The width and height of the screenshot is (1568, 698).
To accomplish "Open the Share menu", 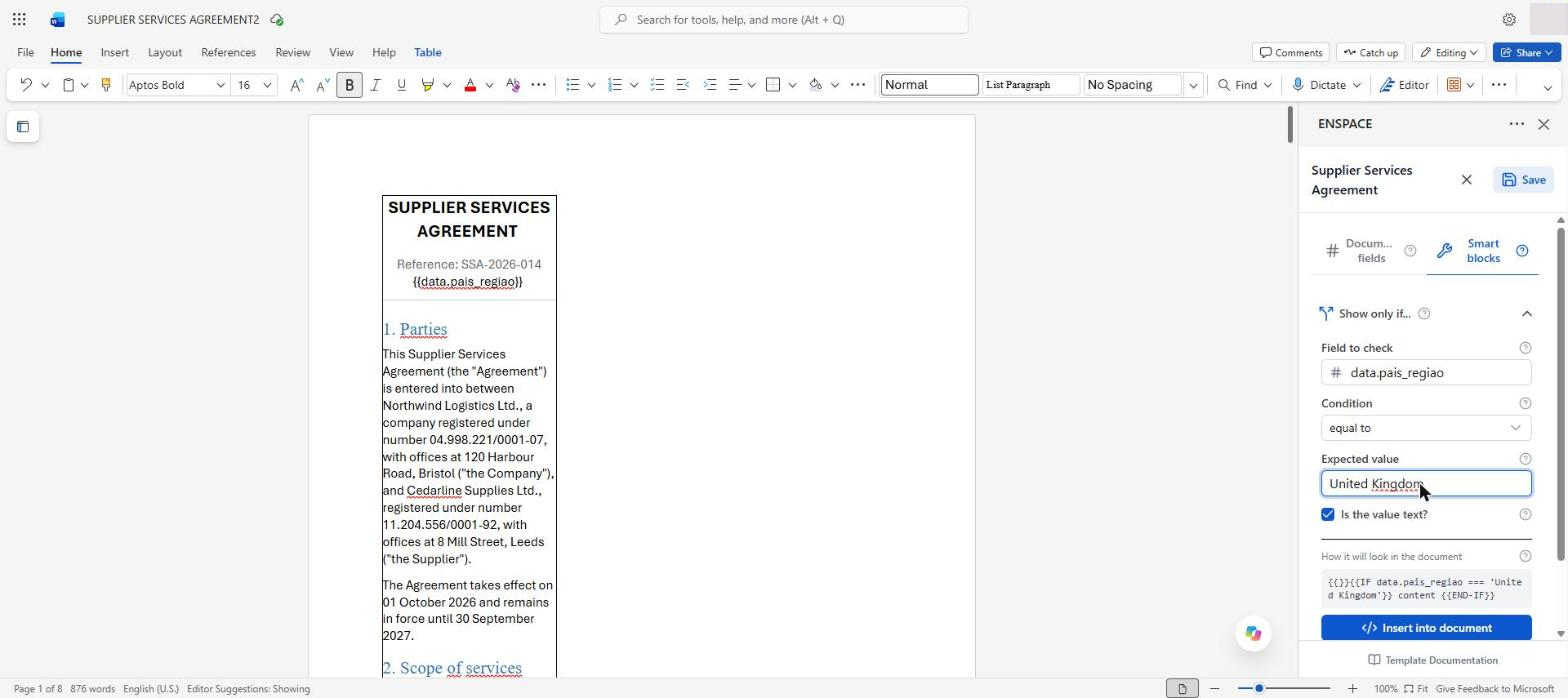I will (x=1526, y=52).
